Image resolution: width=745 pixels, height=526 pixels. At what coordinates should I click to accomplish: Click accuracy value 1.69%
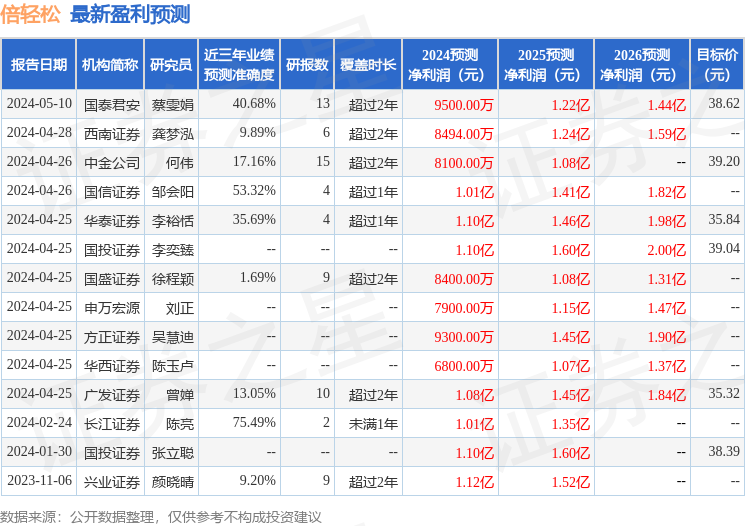pos(258,277)
